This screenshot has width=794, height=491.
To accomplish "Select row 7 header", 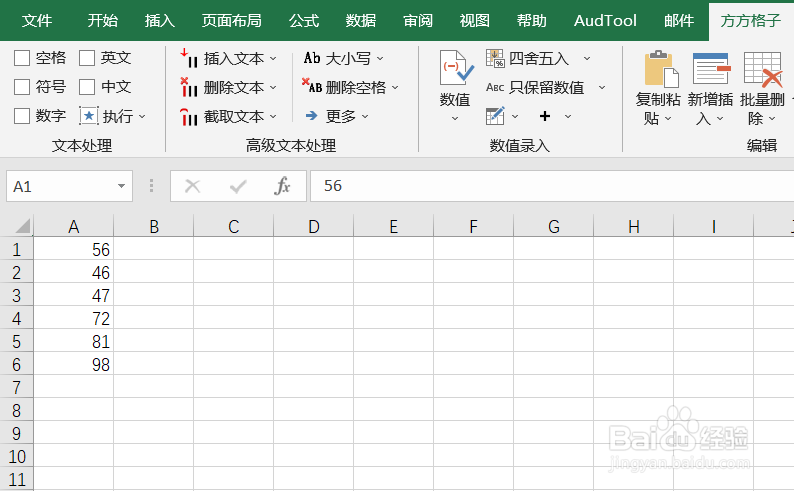I will 16,387.
